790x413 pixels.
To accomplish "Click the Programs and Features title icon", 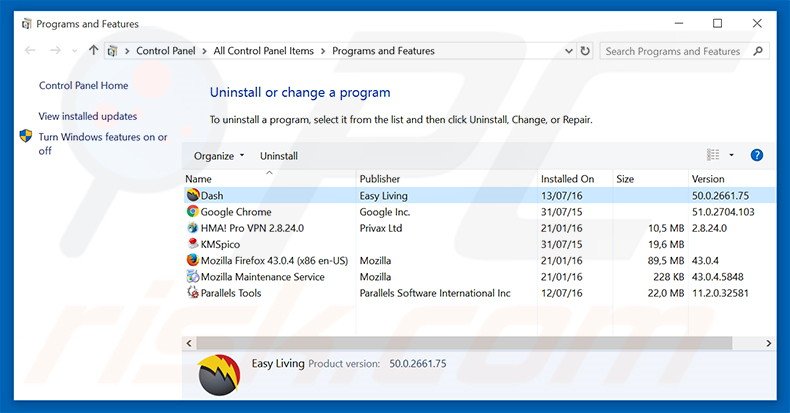I will (26, 24).
